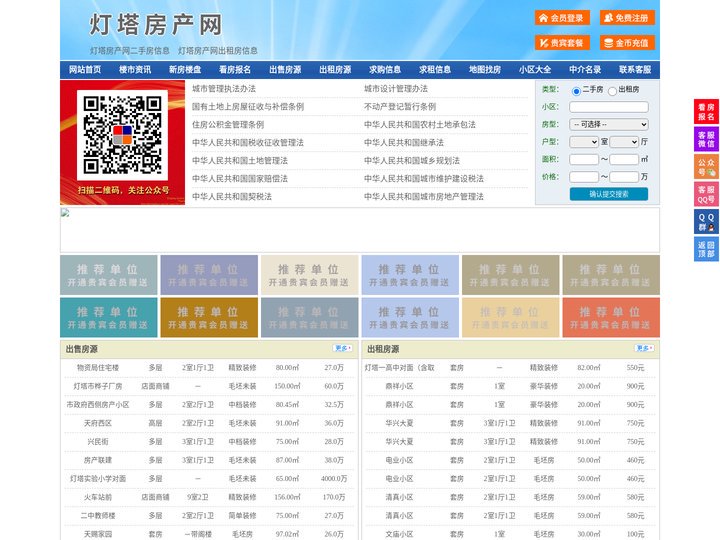Go to 网站首页 in navigation bar

pyautogui.click(x=85, y=70)
